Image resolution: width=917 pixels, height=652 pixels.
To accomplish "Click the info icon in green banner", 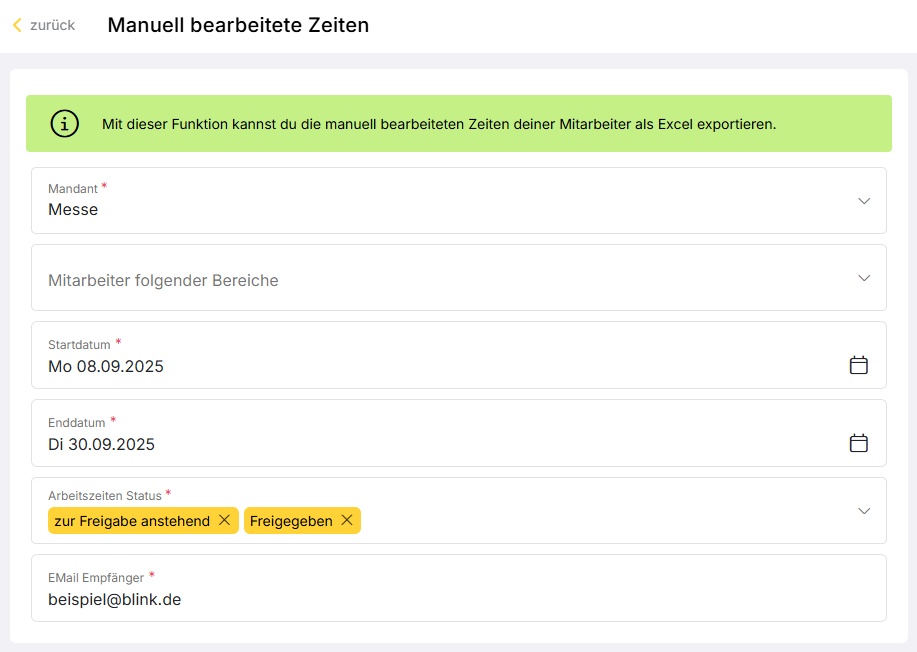I will pos(64,123).
